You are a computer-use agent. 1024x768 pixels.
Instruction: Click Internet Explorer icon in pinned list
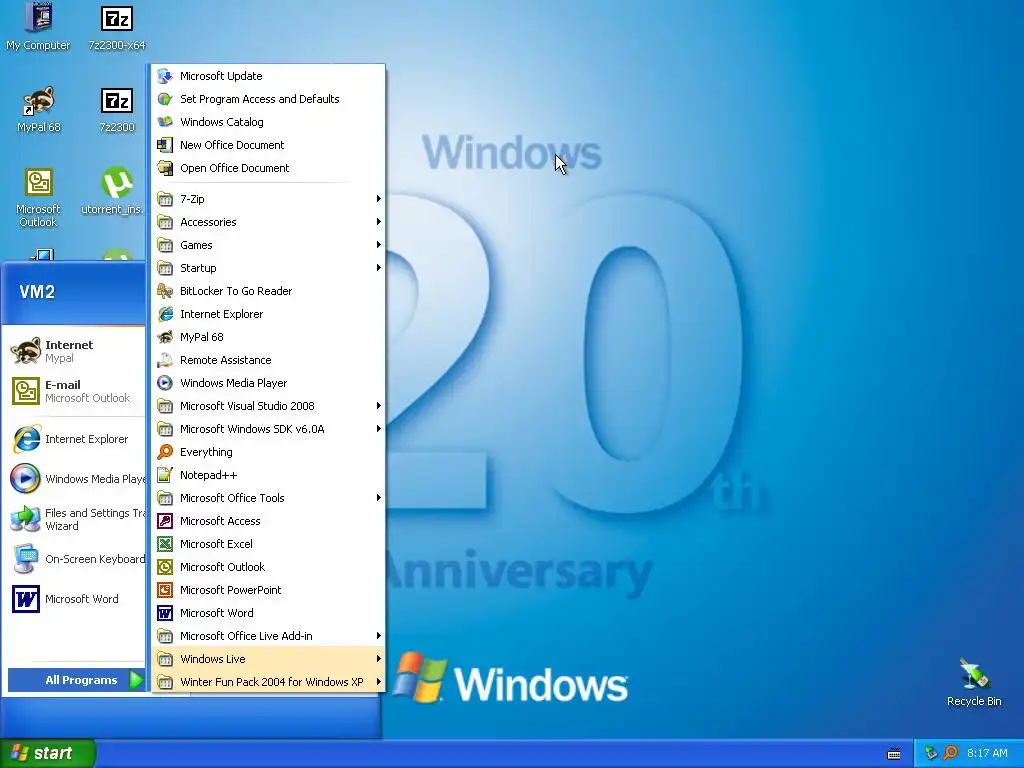(x=25, y=439)
